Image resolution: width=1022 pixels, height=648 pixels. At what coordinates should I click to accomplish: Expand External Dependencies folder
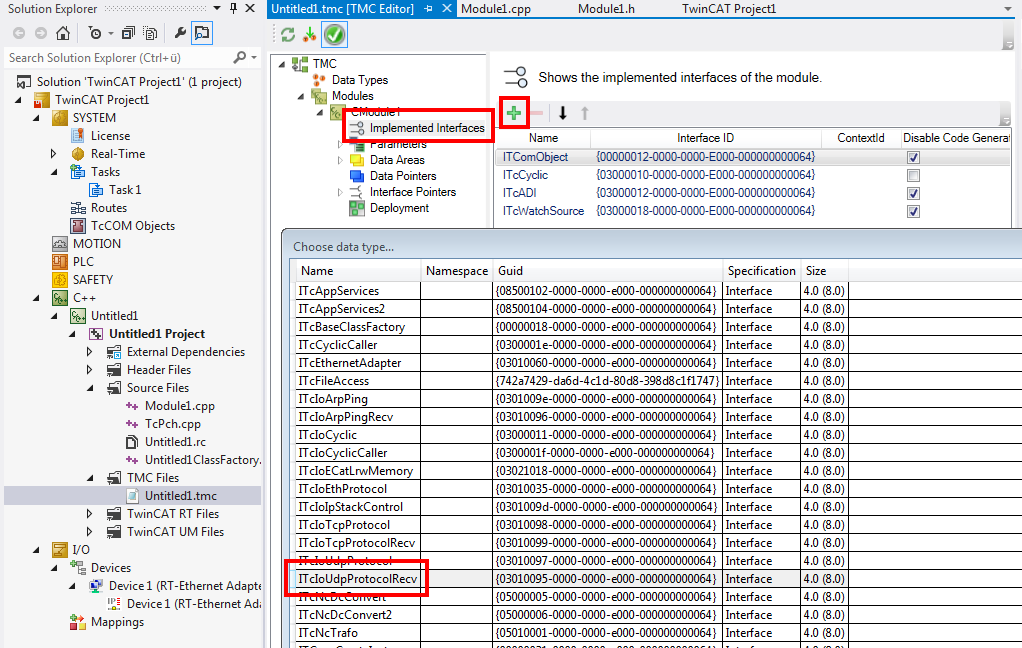pos(89,352)
